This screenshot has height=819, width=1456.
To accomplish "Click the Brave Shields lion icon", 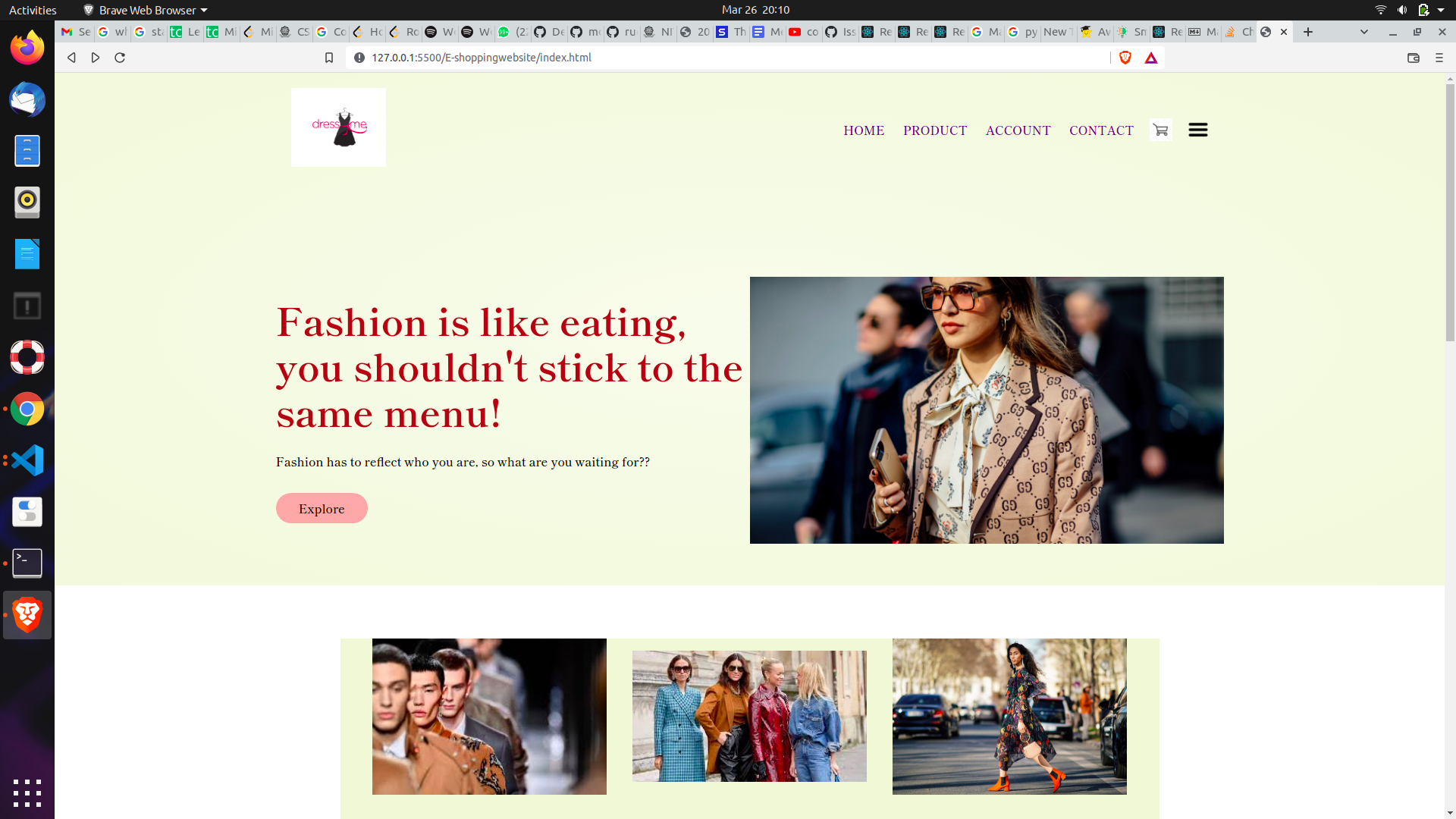I will pyautogui.click(x=1125, y=58).
